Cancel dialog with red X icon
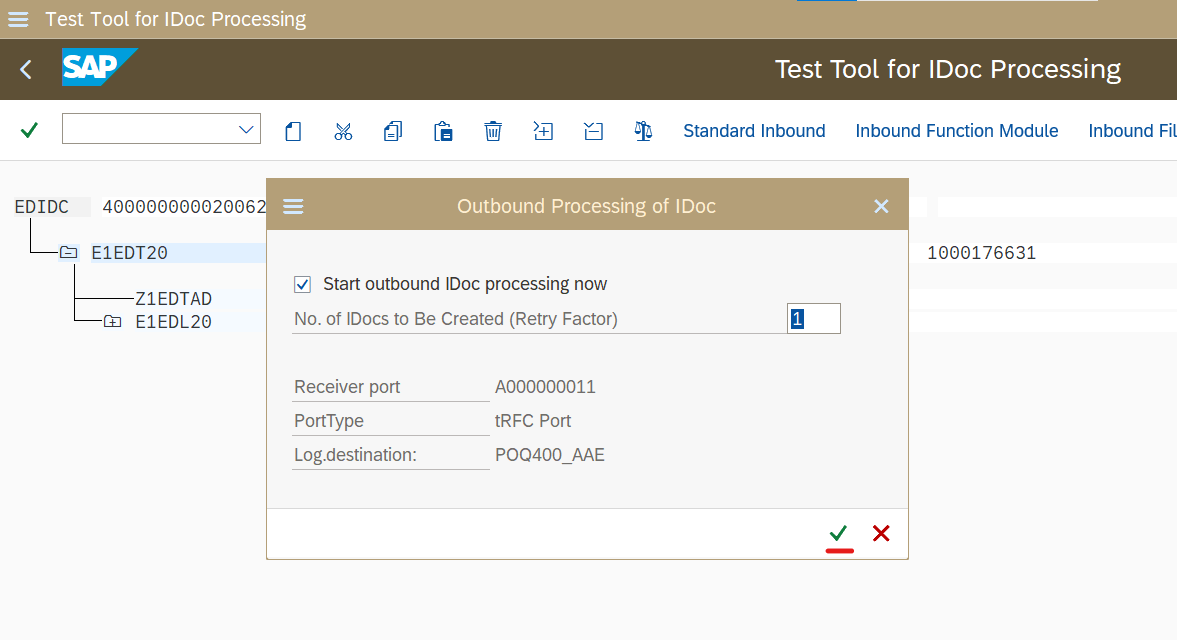The width and height of the screenshot is (1177, 640). pyautogui.click(x=881, y=533)
